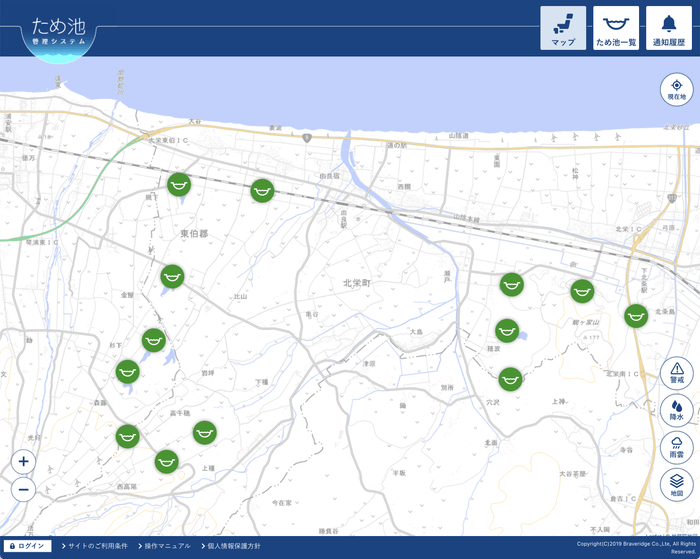Select pond marker right of 瀬戸

[512, 285]
